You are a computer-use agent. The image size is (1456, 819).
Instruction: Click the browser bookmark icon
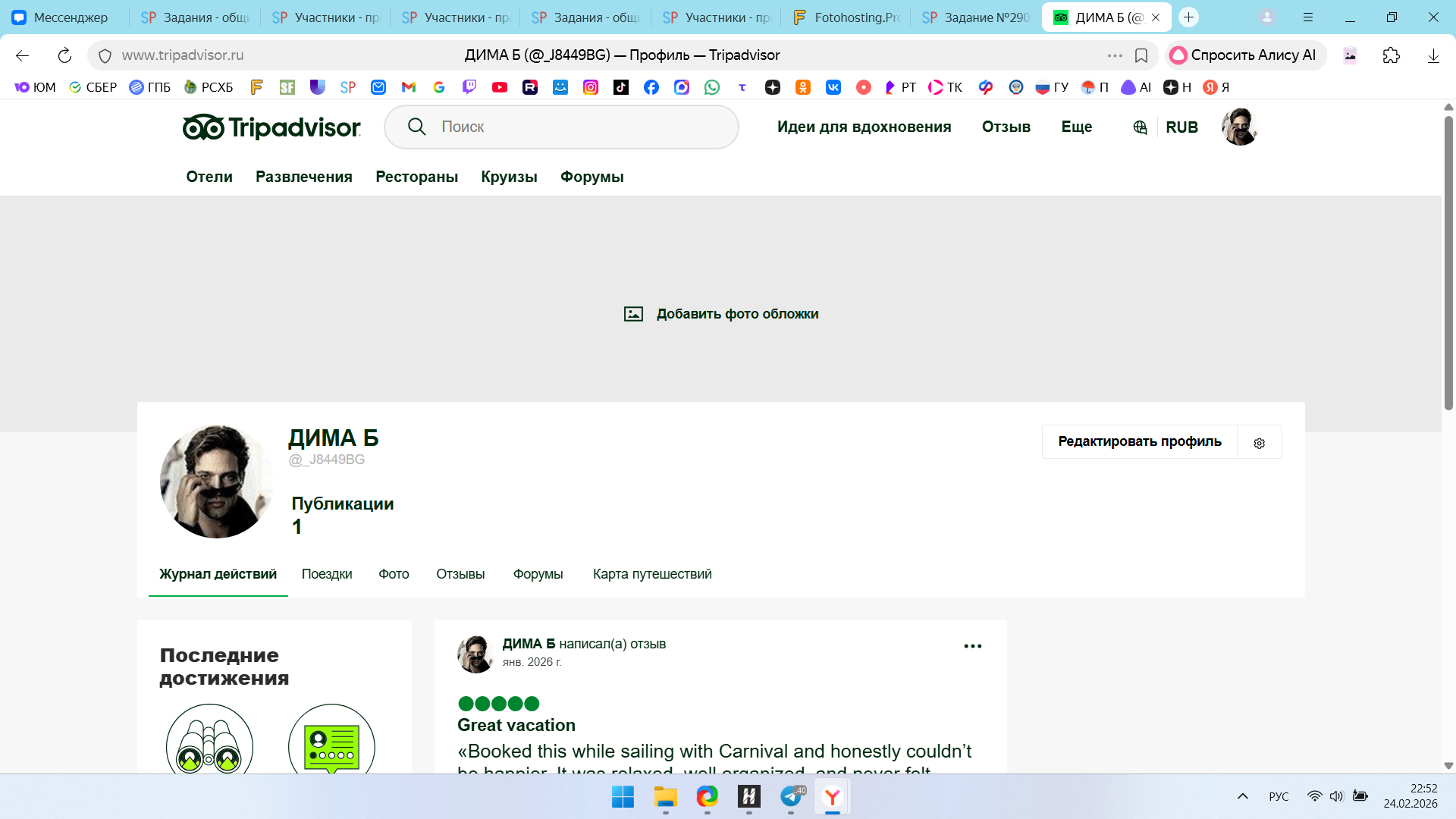point(1141,55)
